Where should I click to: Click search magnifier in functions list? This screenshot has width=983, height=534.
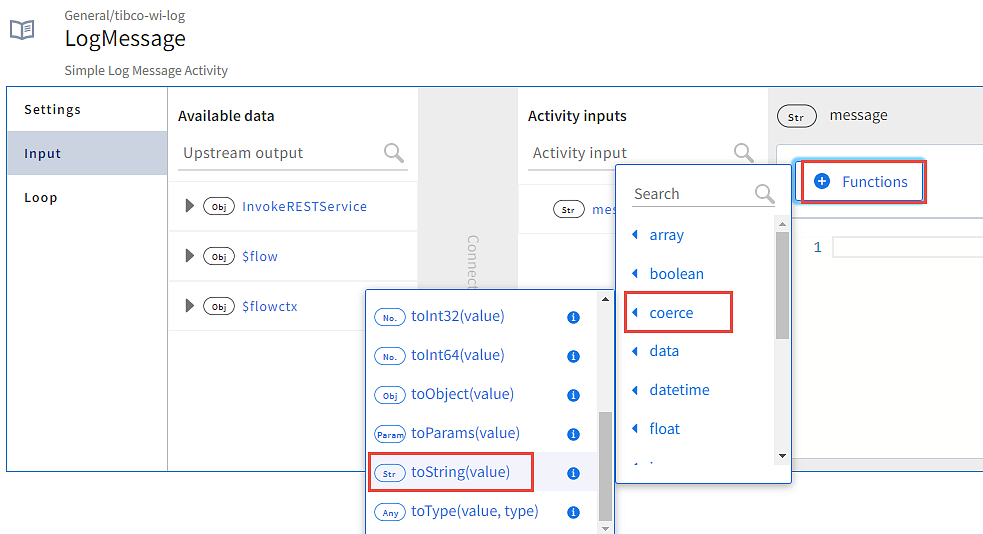point(764,194)
